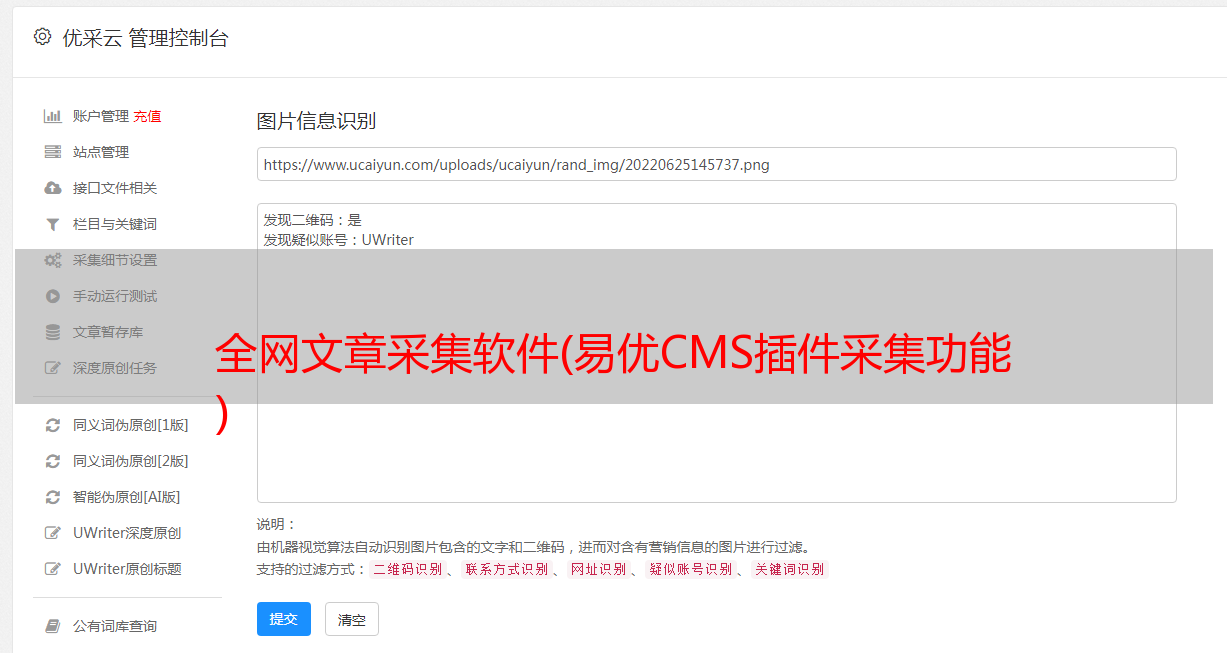Open 账户管理 bar chart icon
The image size is (1227, 653).
tap(53, 116)
